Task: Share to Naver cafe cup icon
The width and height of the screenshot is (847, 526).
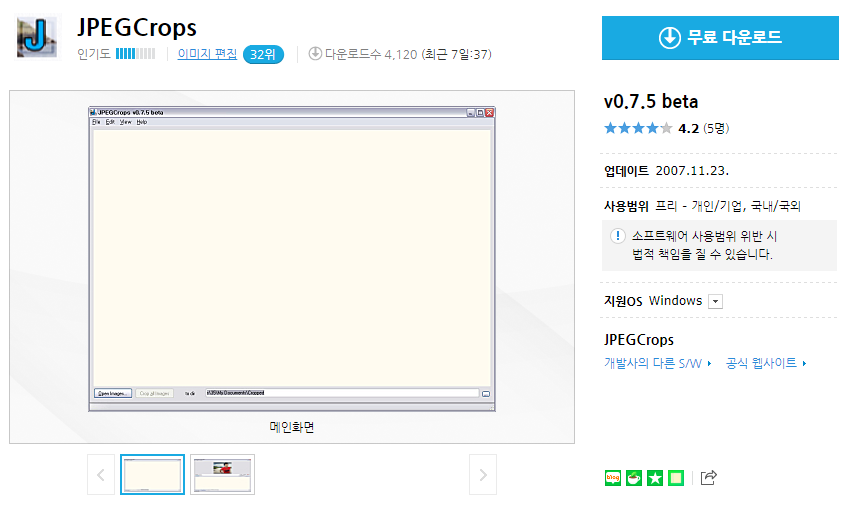Action: coord(634,478)
